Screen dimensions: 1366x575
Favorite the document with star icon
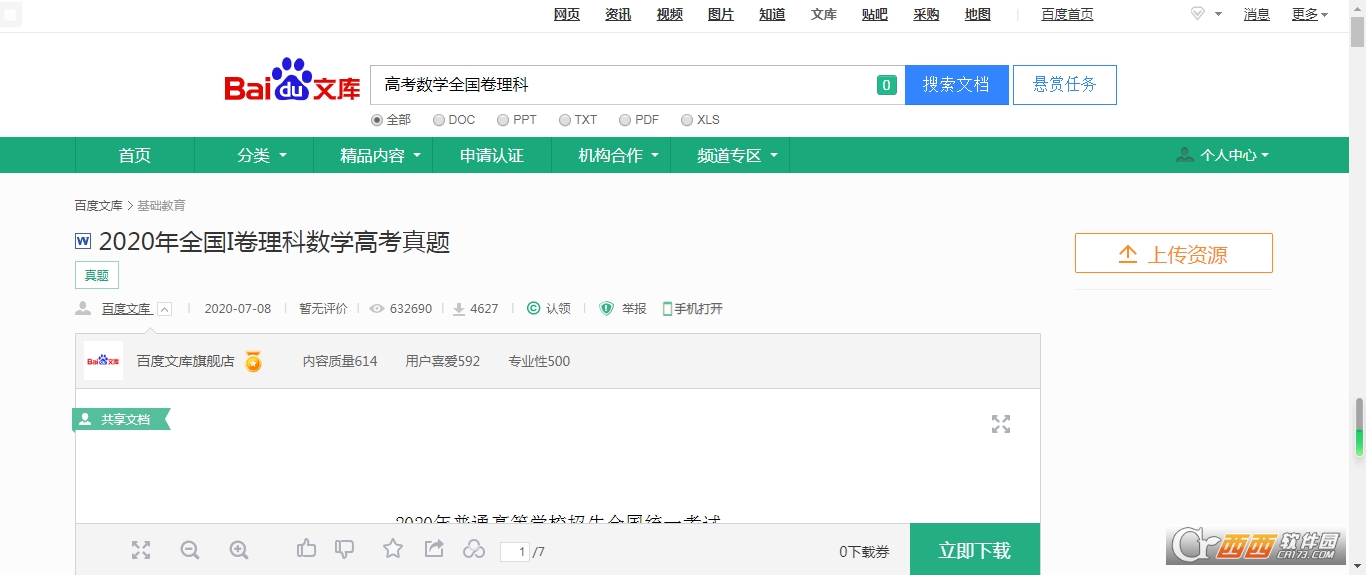pos(393,548)
